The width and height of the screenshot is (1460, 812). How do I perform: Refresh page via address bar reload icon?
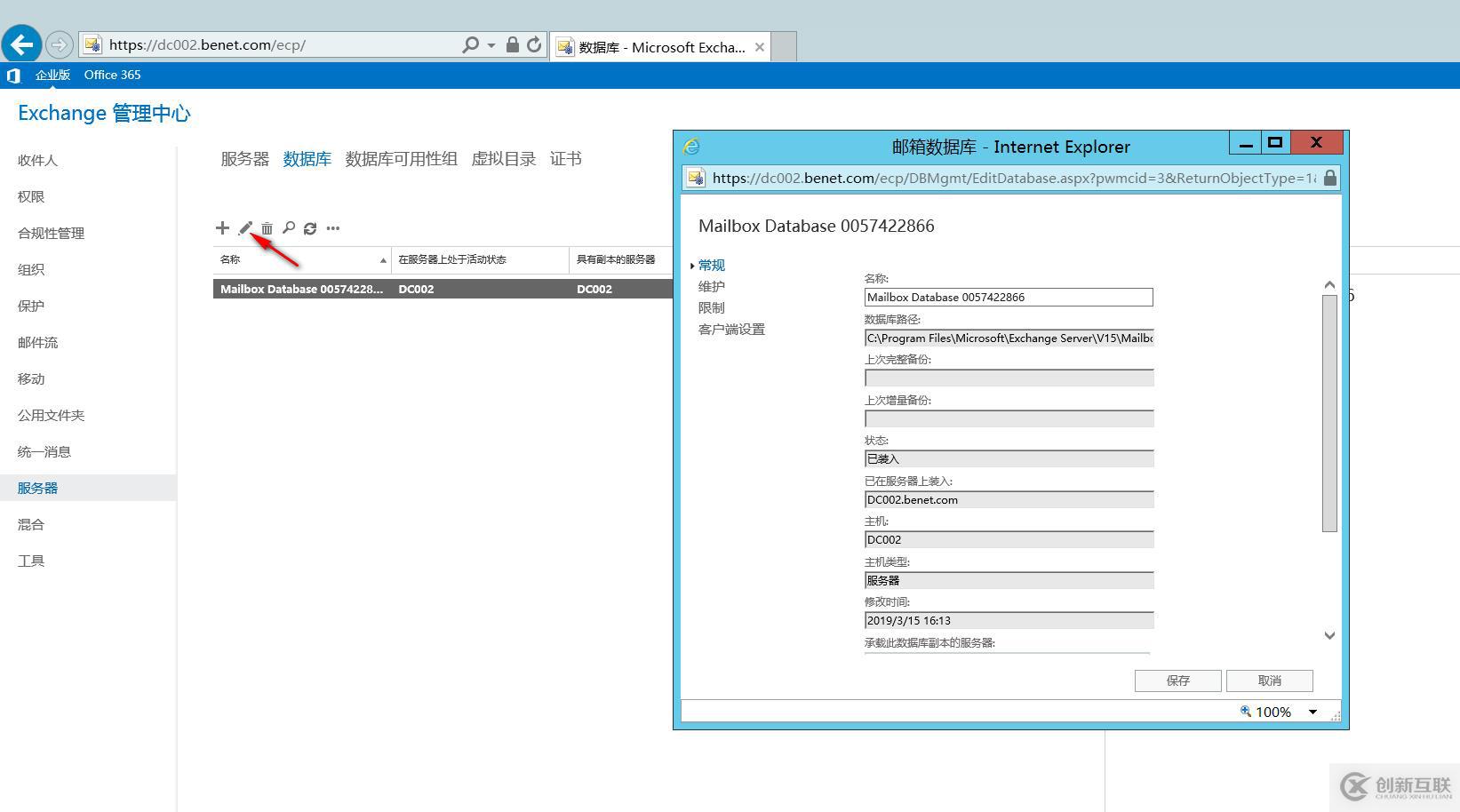(x=534, y=44)
